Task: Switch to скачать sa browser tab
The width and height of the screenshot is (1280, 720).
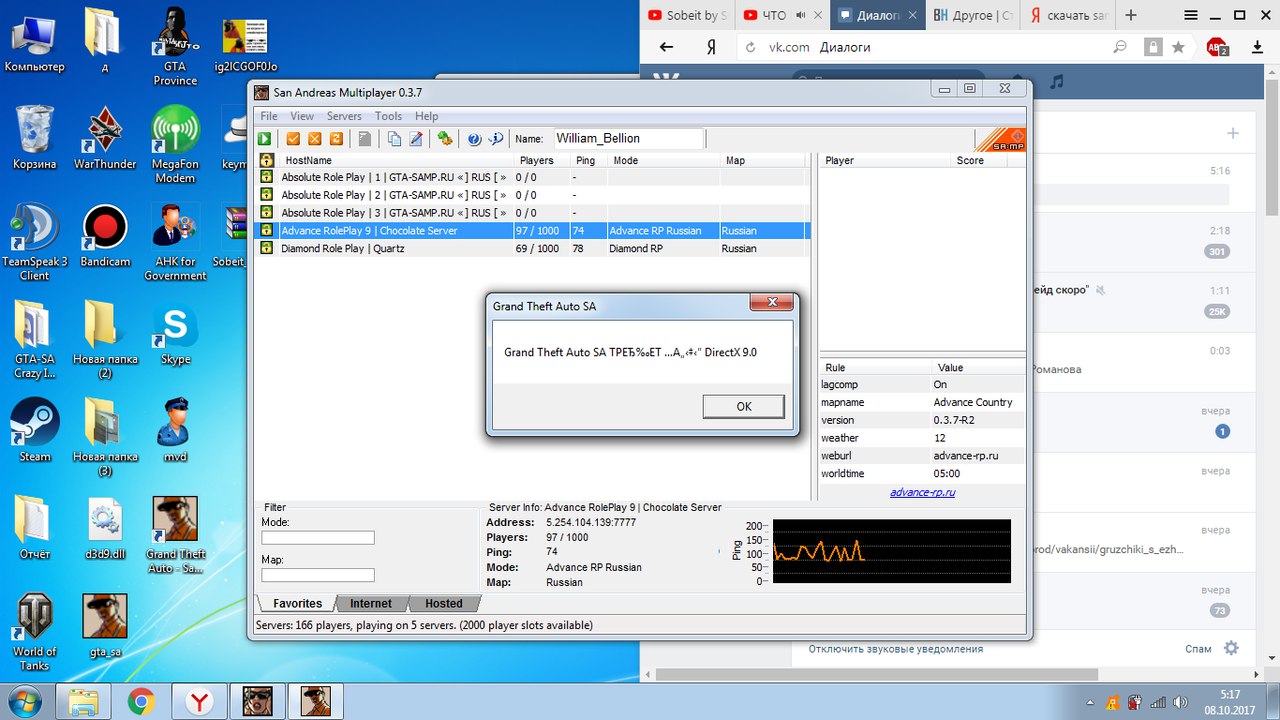Action: 1068,15
